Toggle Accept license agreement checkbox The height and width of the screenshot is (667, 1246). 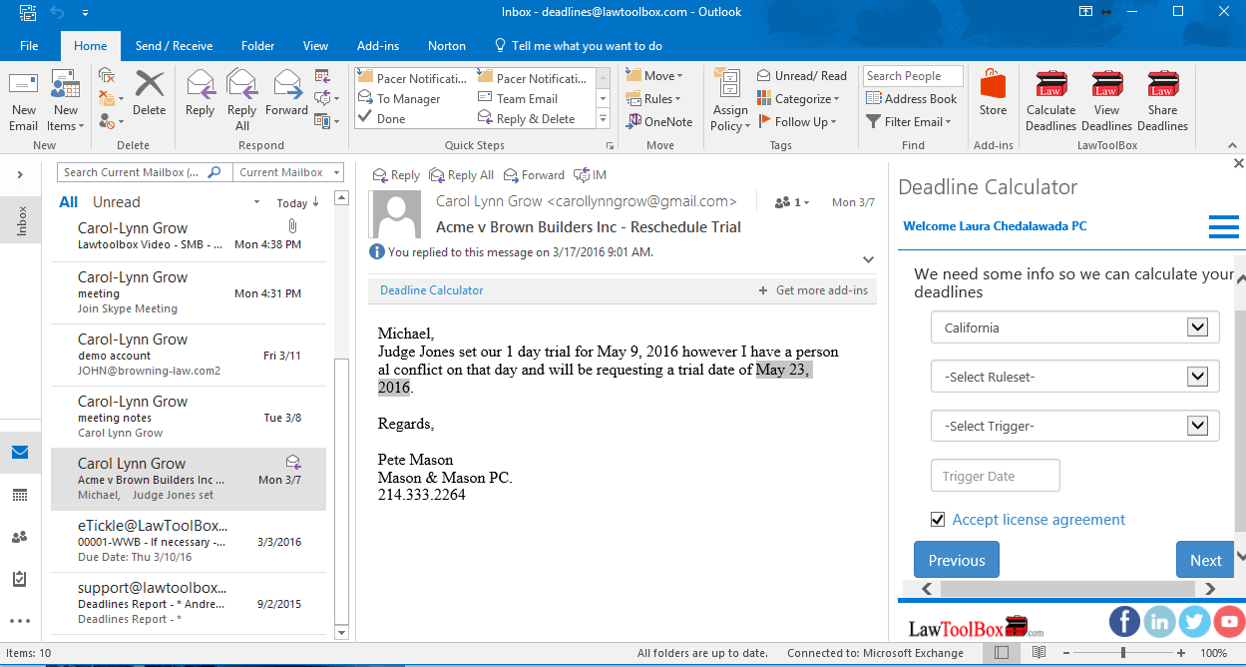coord(937,520)
